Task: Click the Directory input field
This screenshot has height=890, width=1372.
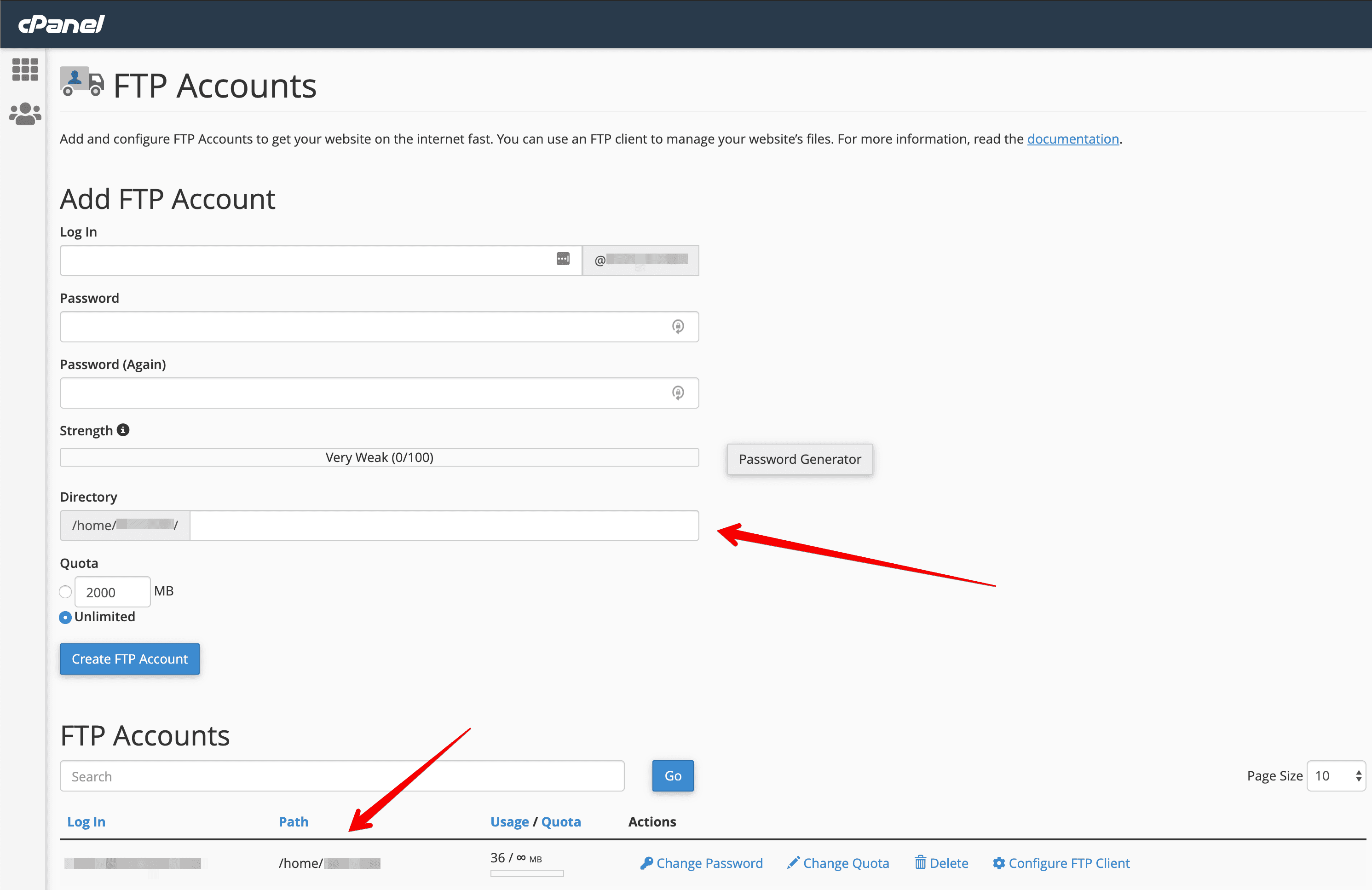Action: point(444,526)
